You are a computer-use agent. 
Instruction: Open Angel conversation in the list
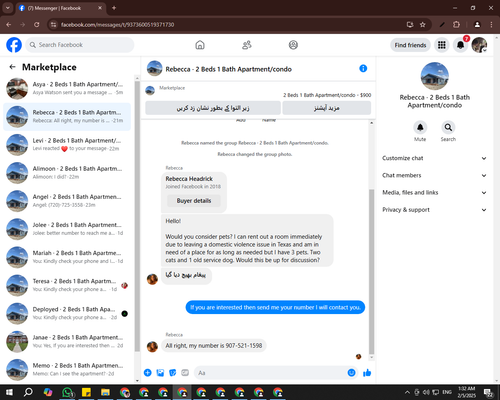(67, 201)
